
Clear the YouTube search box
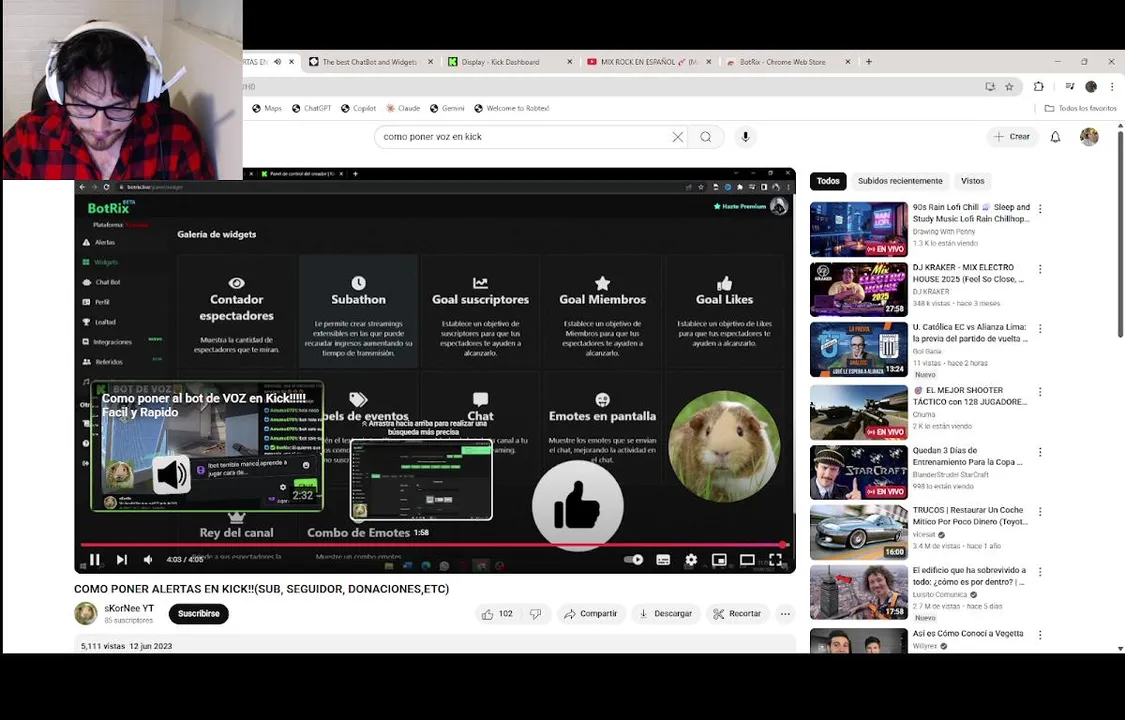tap(677, 137)
